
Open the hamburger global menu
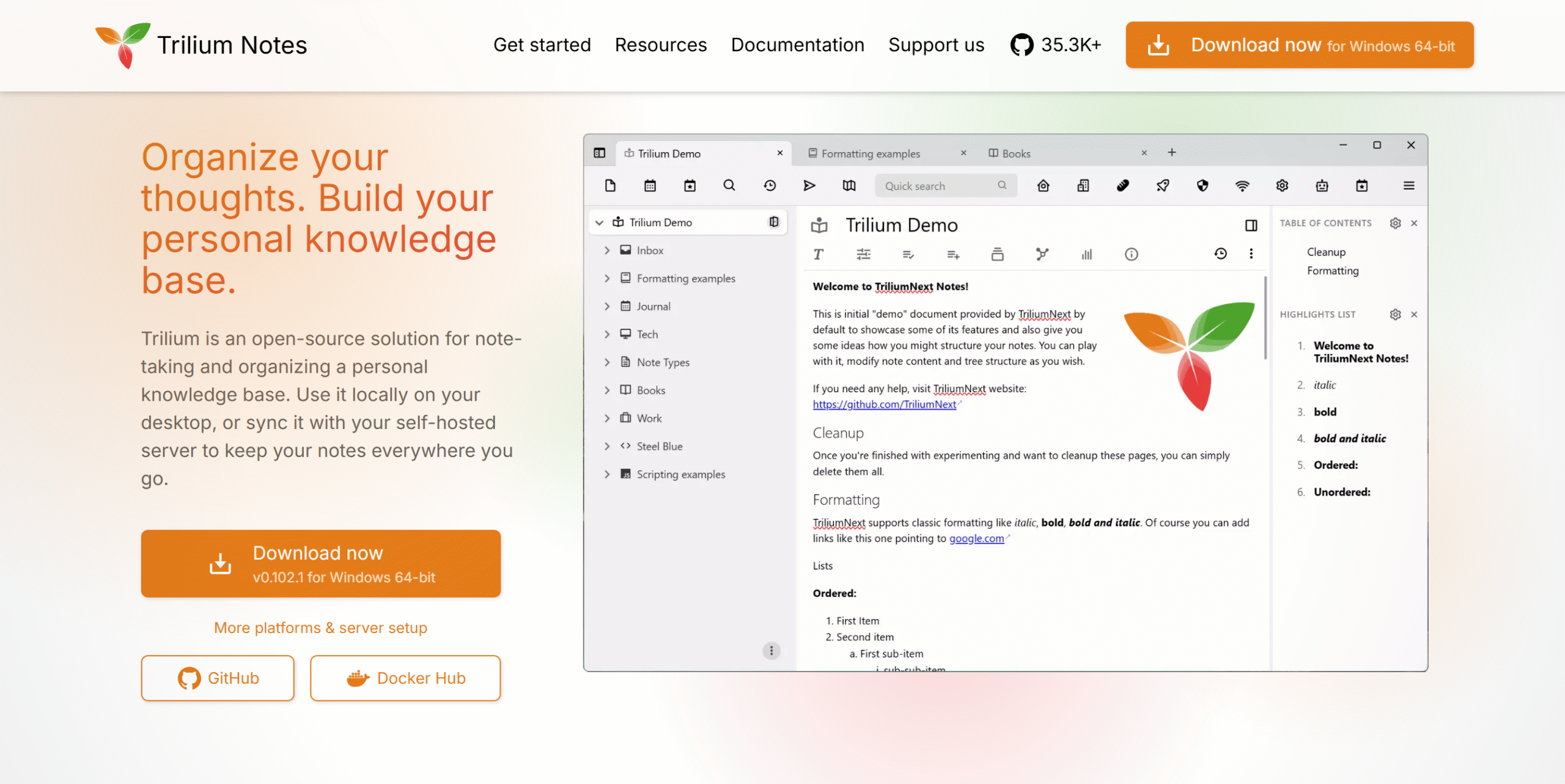(x=1409, y=186)
